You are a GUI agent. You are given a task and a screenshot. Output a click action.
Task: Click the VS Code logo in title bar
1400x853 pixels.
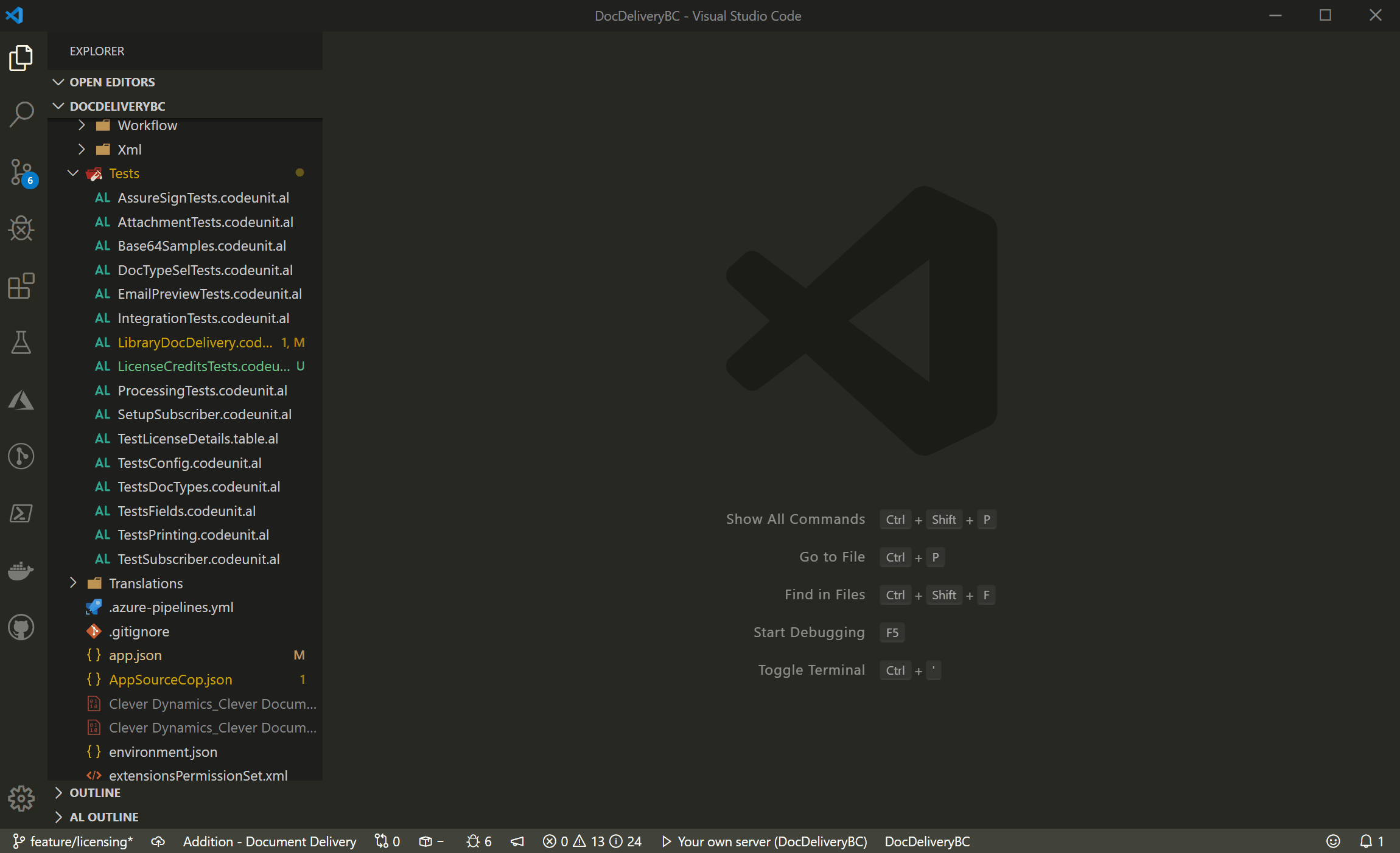[14, 15]
